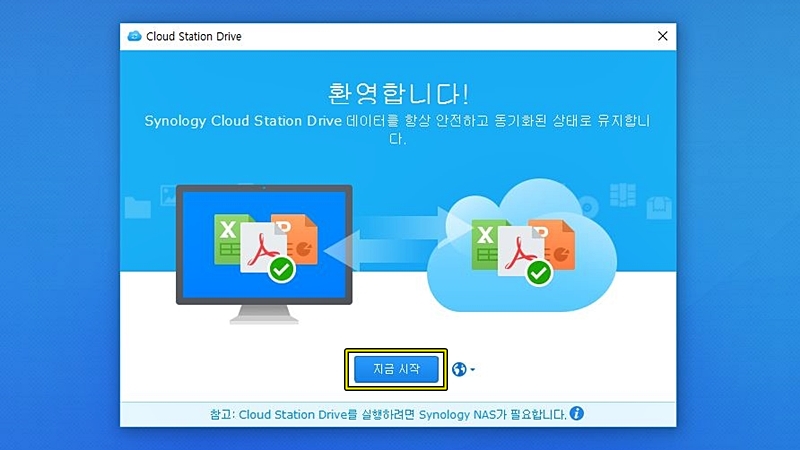Click the info icon beside the NAS note
Viewport: 800px width, 450px height.
click(x=577, y=413)
